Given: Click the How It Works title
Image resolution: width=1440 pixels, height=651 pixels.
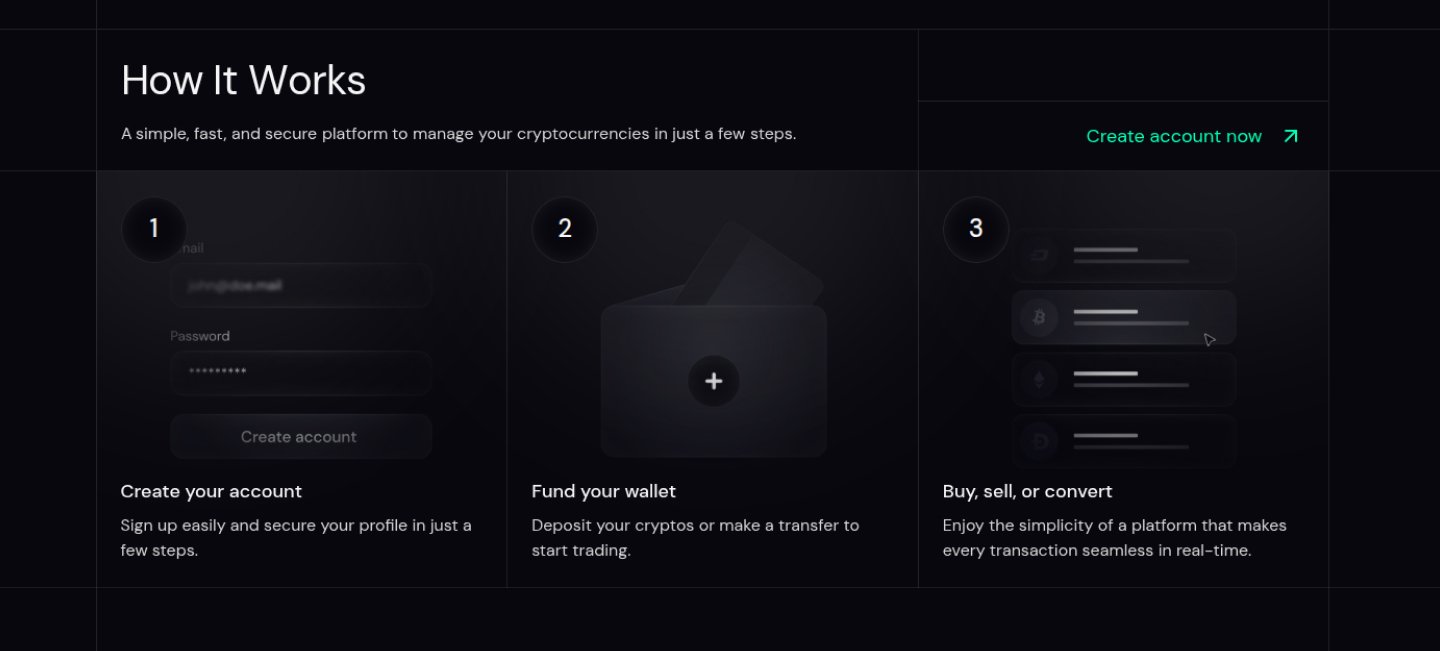Looking at the screenshot, I should coord(243,80).
